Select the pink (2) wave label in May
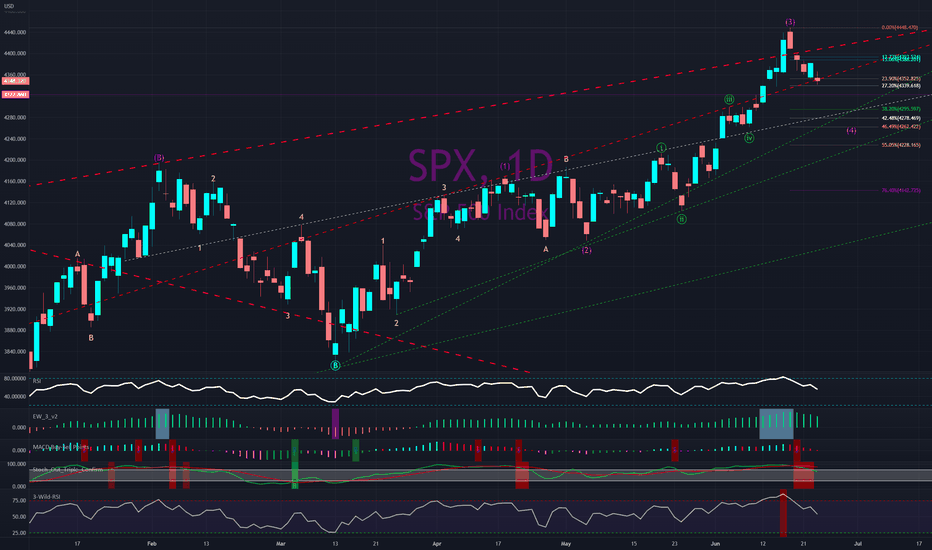Image resolution: width=932 pixels, height=550 pixels. [x=587, y=250]
